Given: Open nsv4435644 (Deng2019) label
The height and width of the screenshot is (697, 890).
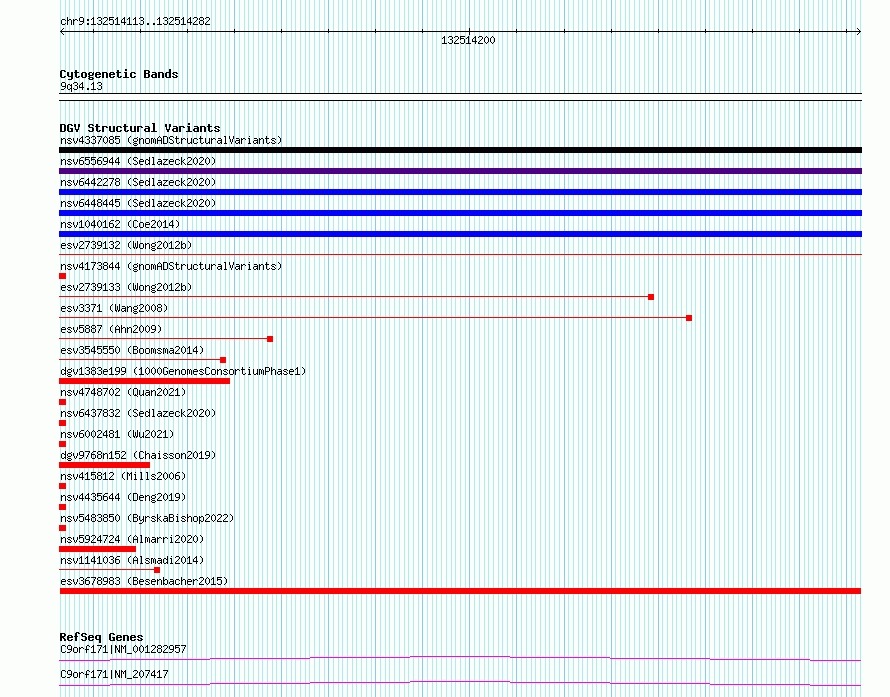Looking at the screenshot, I should click(x=123, y=497).
